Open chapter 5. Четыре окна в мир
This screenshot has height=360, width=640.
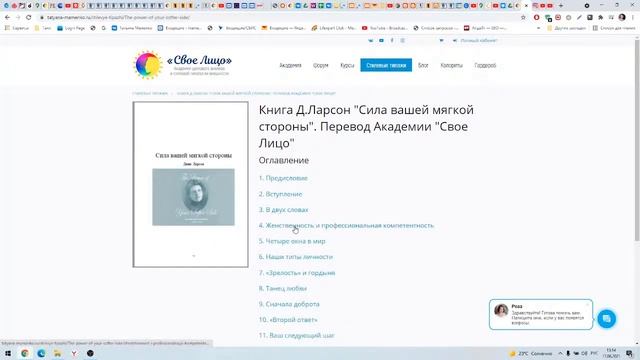[x=292, y=241]
